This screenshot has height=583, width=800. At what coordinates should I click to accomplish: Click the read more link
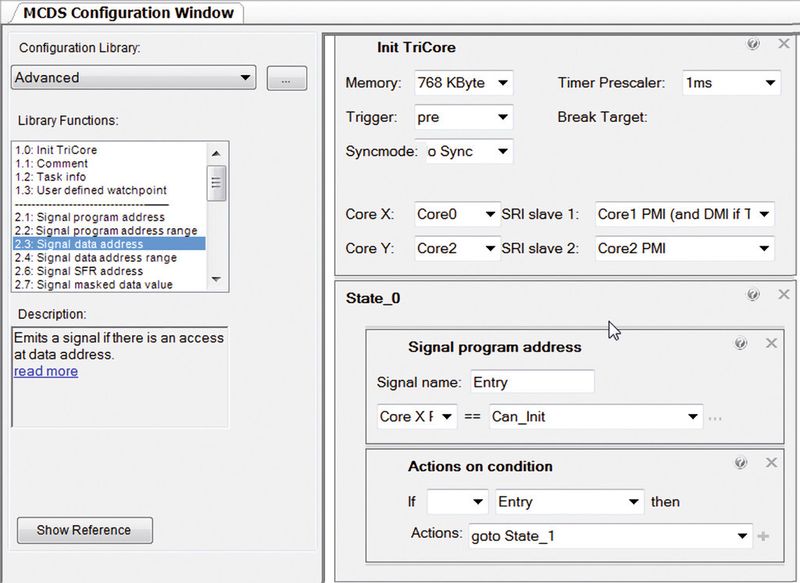point(46,371)
